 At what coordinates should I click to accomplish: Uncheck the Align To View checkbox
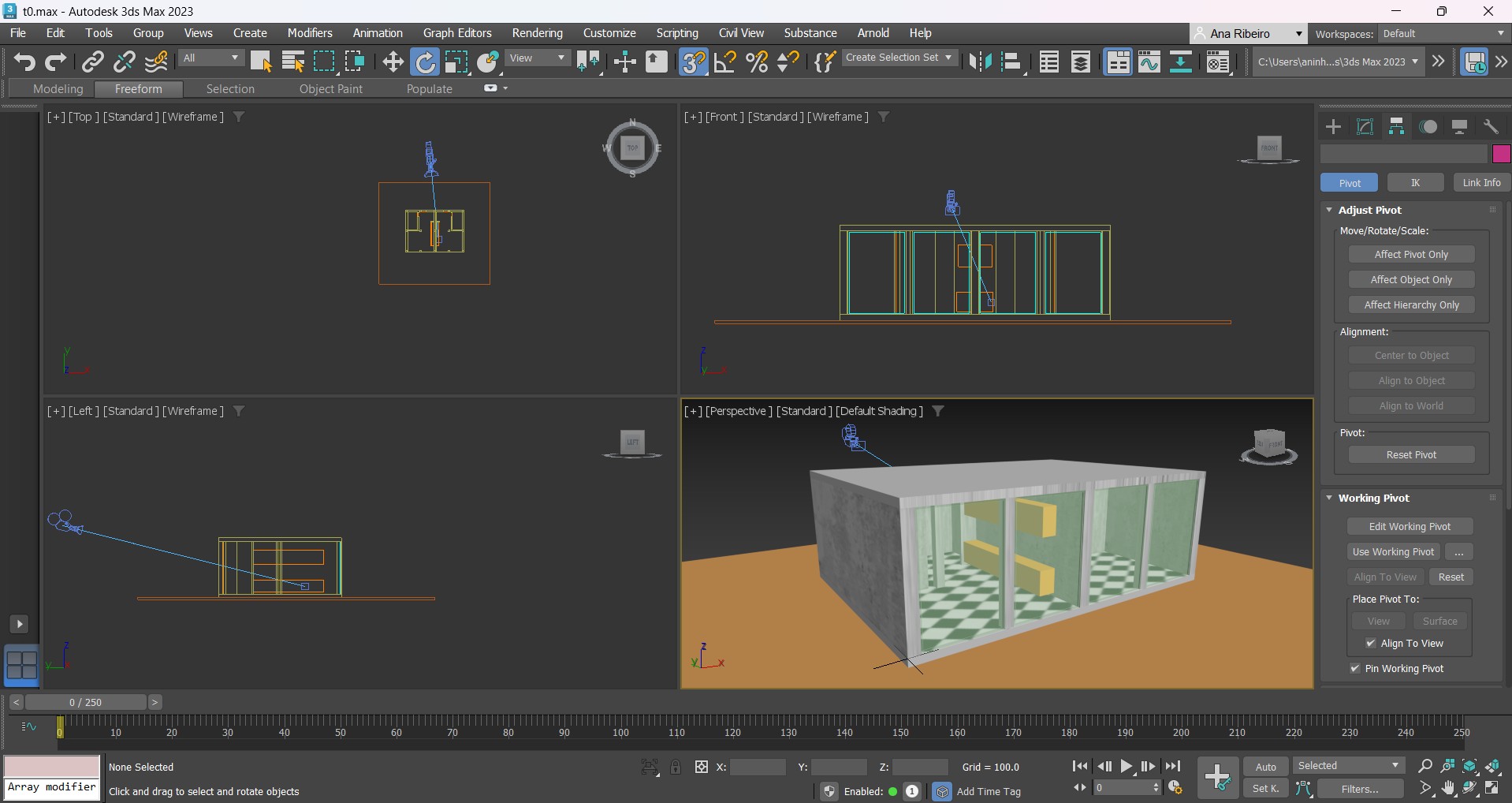[1371, 644]
